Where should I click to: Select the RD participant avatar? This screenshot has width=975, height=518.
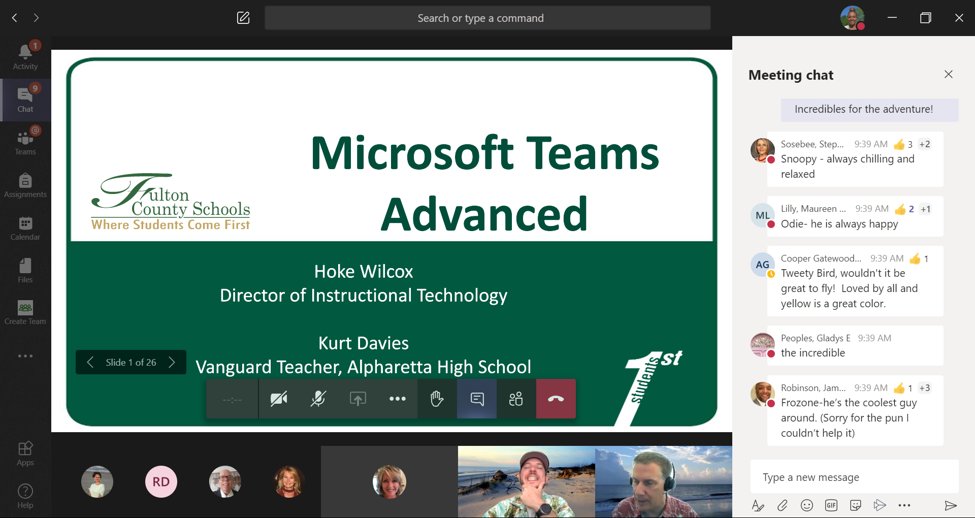[x=161, y=481]
